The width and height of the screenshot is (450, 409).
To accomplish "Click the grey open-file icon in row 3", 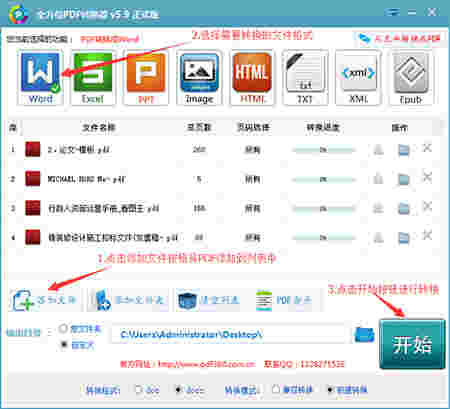I will coord(378,208).
